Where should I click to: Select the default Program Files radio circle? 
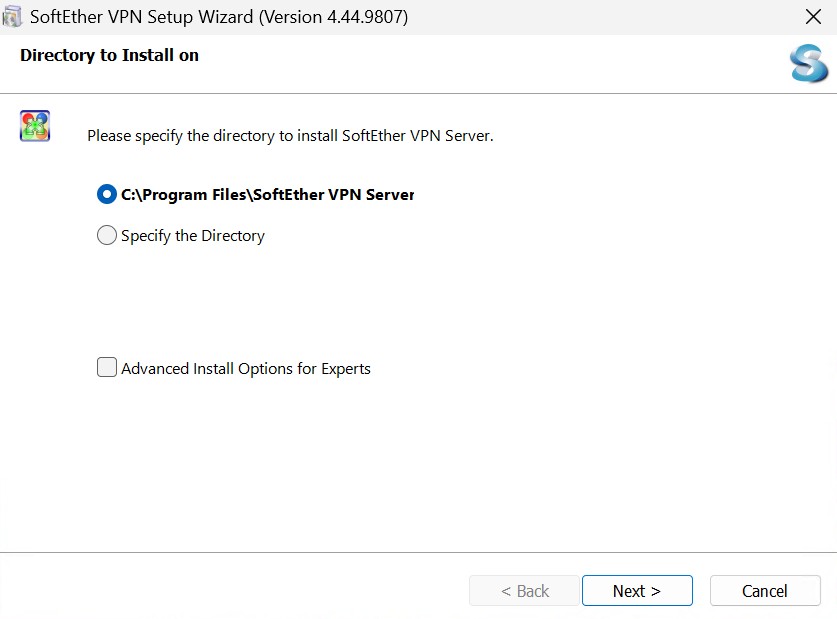pos(107,195)
